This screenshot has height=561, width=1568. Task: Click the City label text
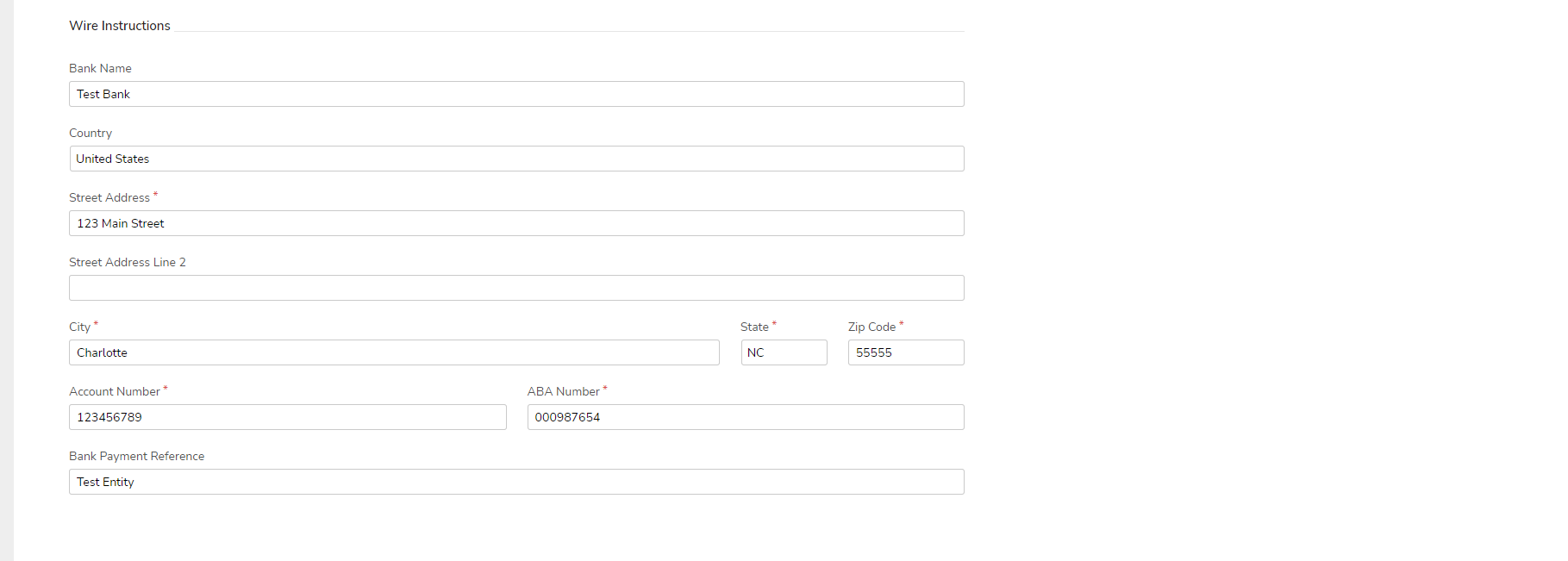[80, 327]
